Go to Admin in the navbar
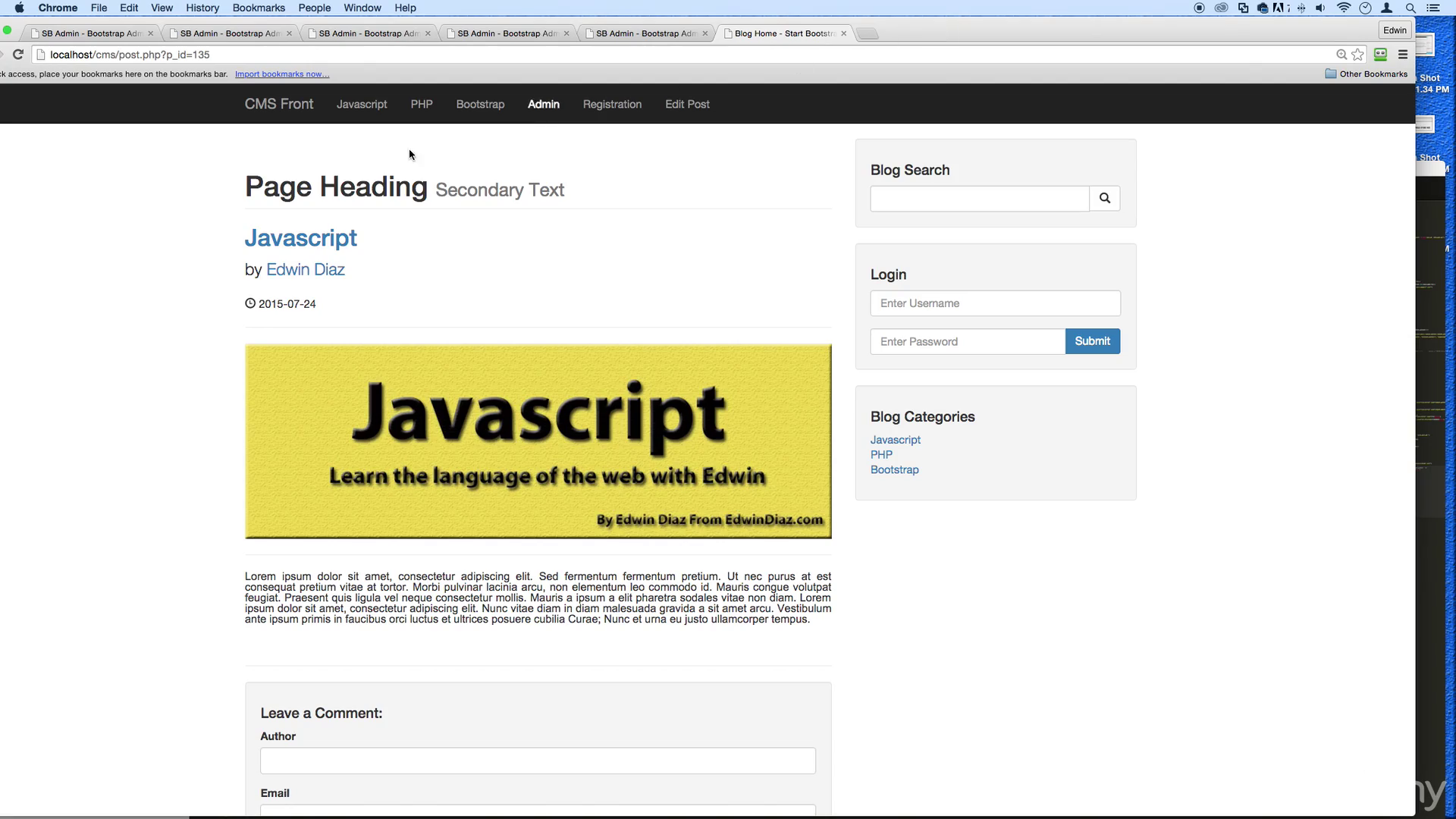Image resolution: width=1456 pixels, height=819 pixels. tap(544, 104)
